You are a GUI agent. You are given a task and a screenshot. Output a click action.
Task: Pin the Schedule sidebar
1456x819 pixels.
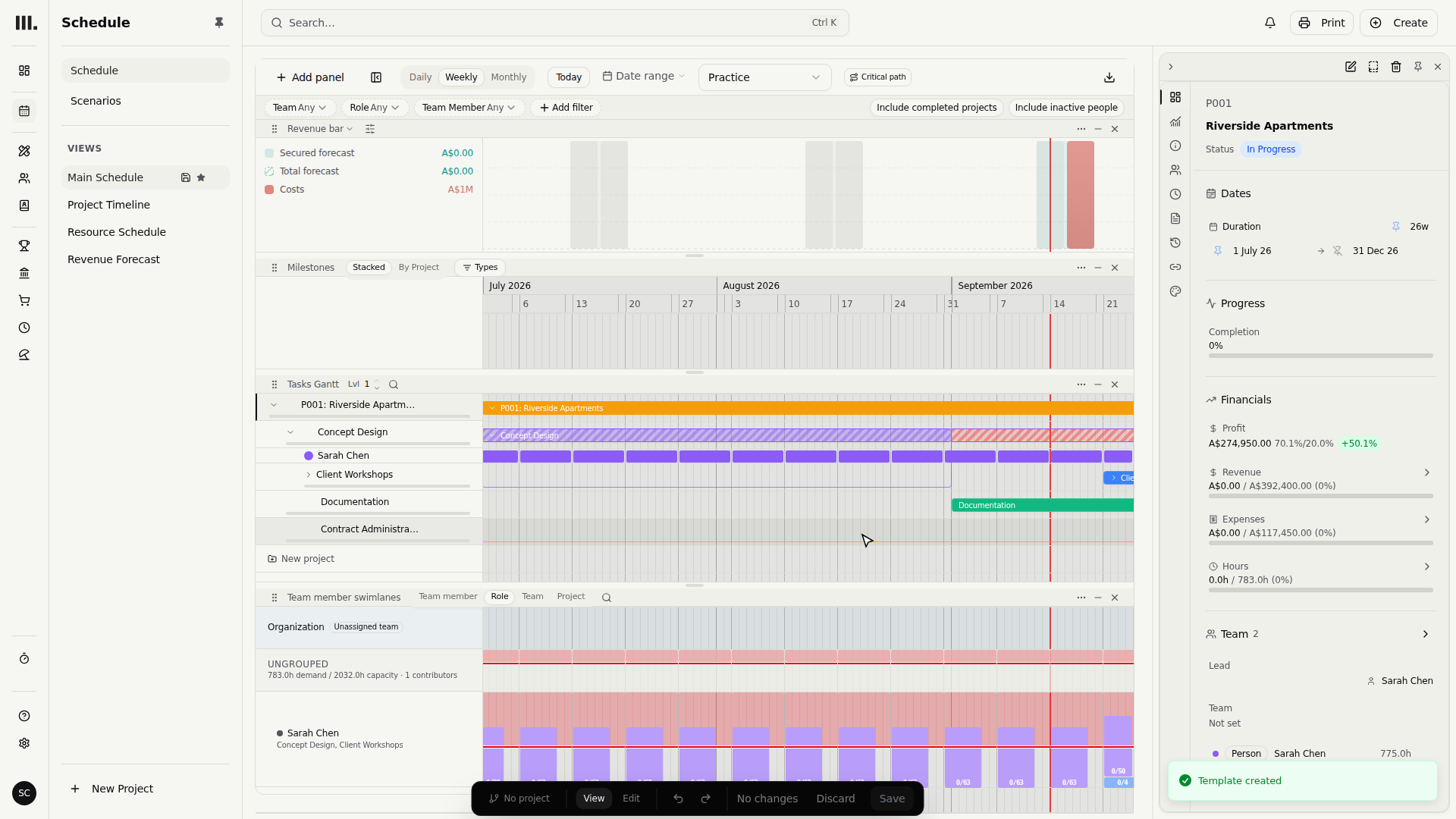(x=219, y=23)
